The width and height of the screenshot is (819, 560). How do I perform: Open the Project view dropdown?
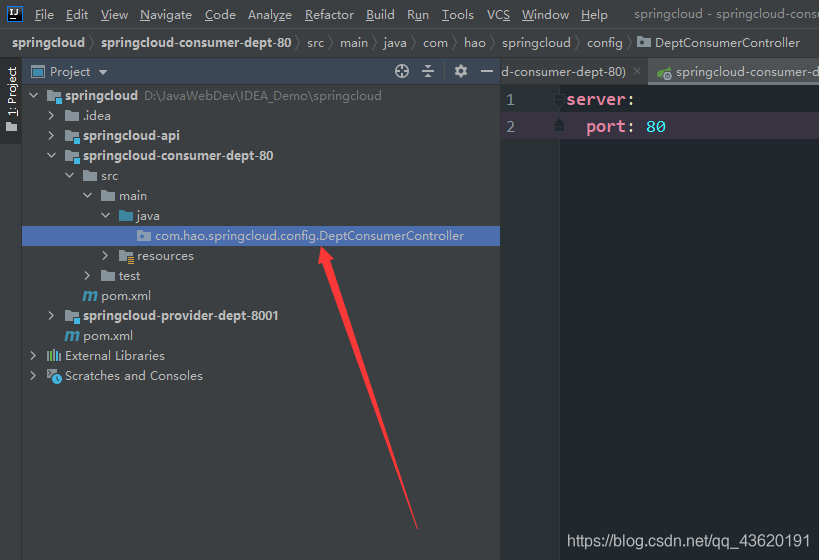click(x=103, y=72)
